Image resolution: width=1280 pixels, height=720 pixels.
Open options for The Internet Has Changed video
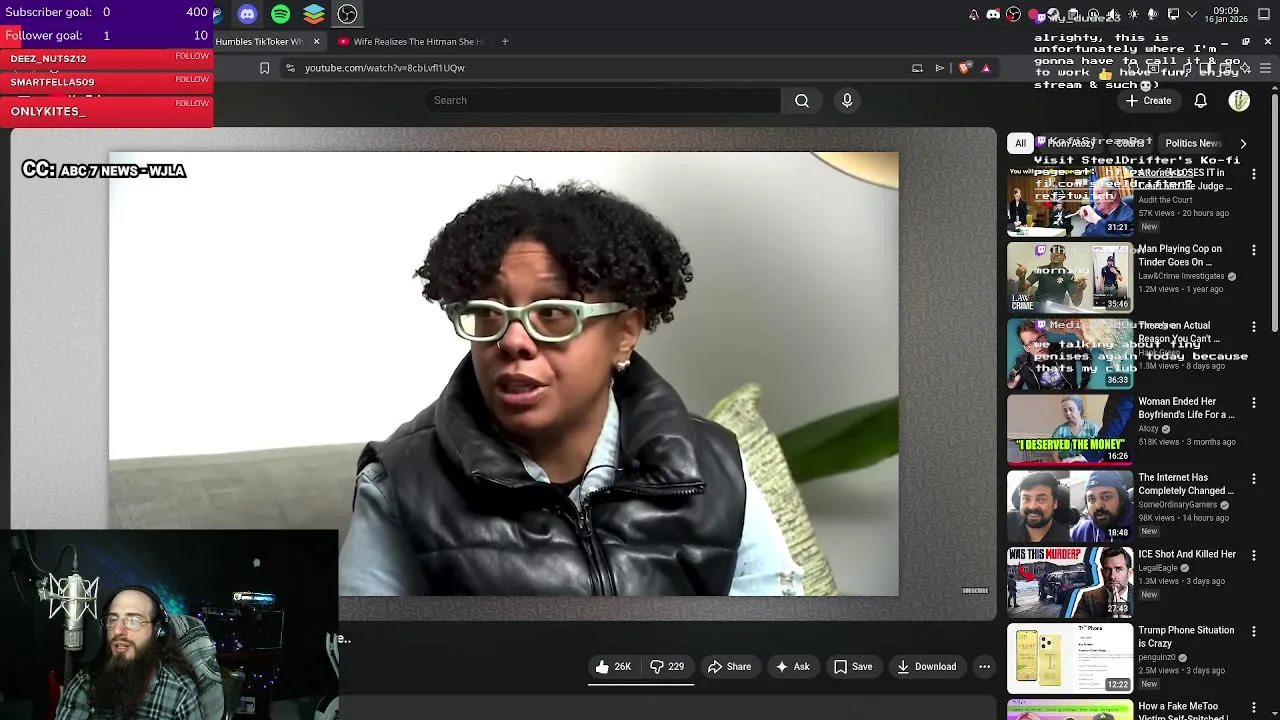coord(1254,479)
